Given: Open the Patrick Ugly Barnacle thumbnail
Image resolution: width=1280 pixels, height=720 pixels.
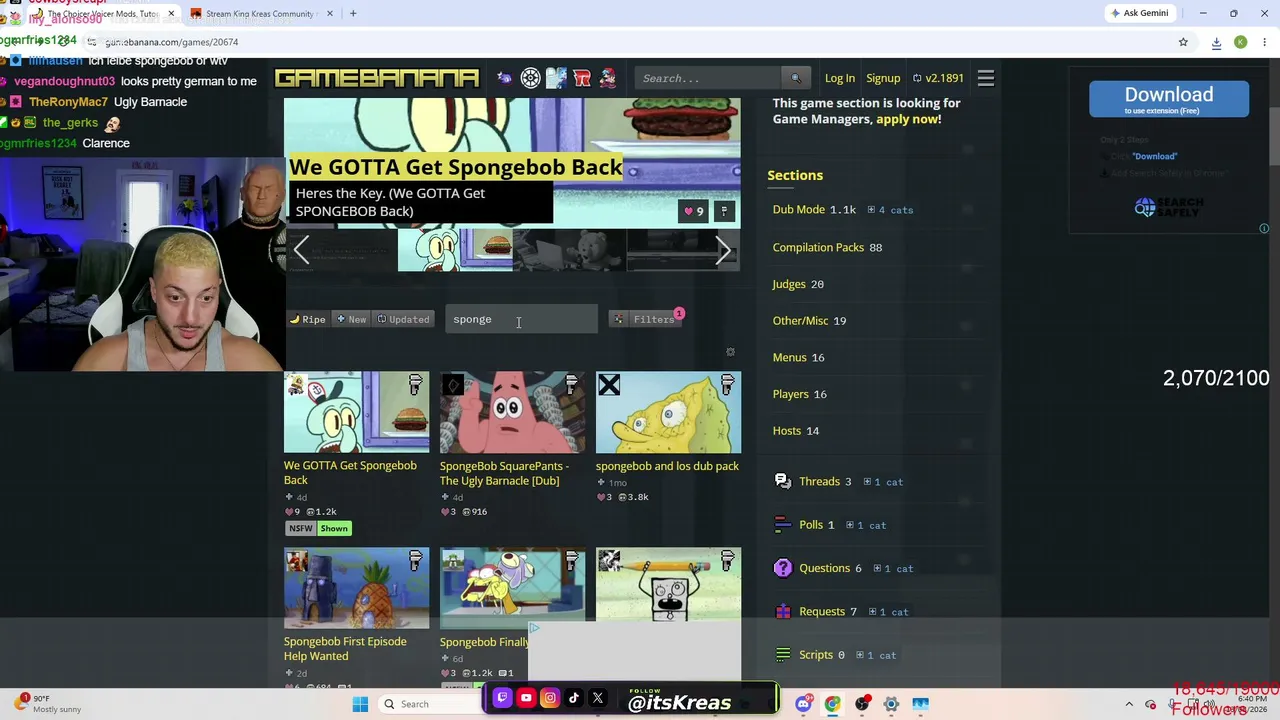Looking at the screenshot, I should [x=513, y=412].
